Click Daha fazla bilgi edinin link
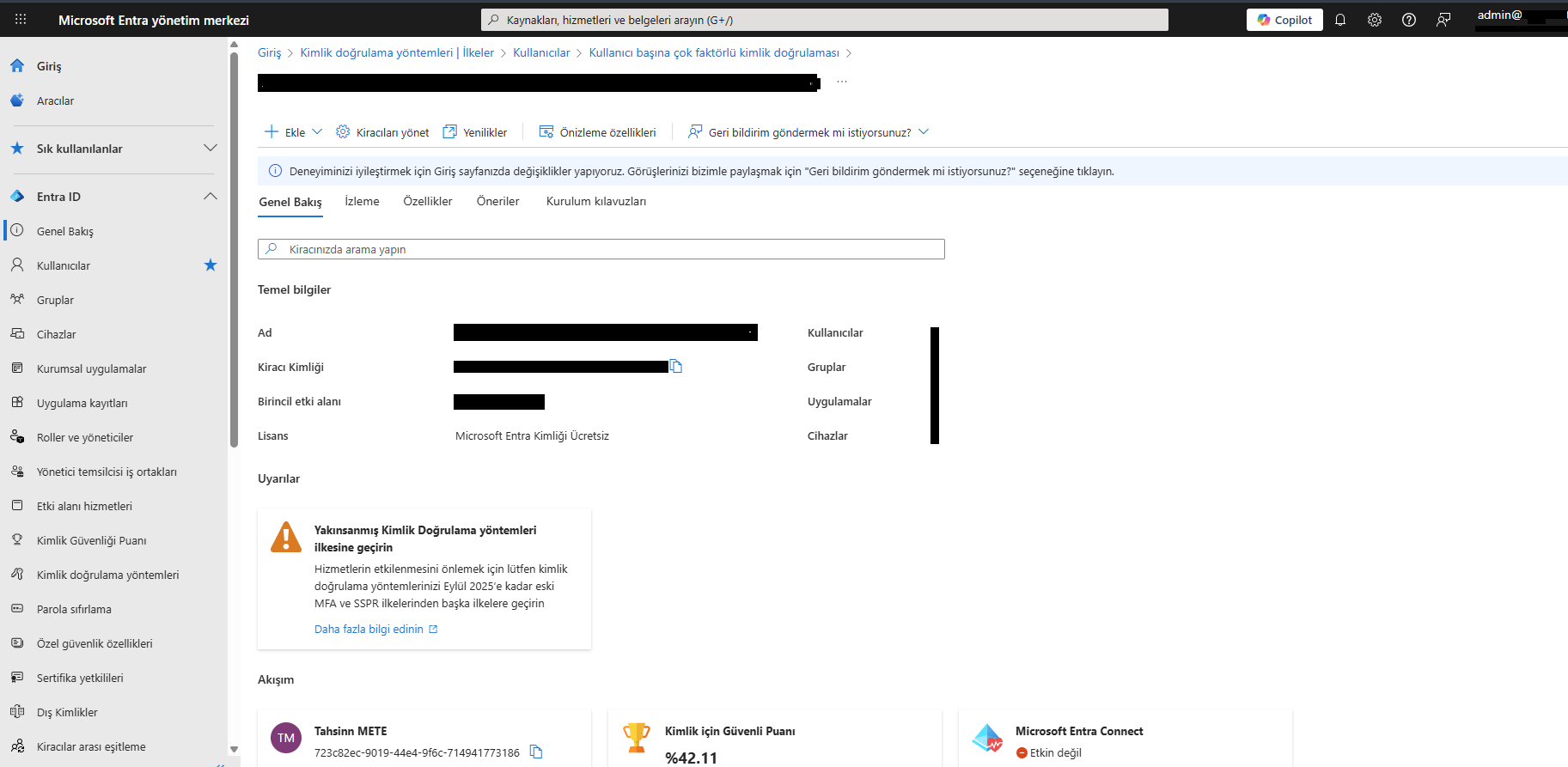This screenshot has width=1568, height=767. (375, 629)
